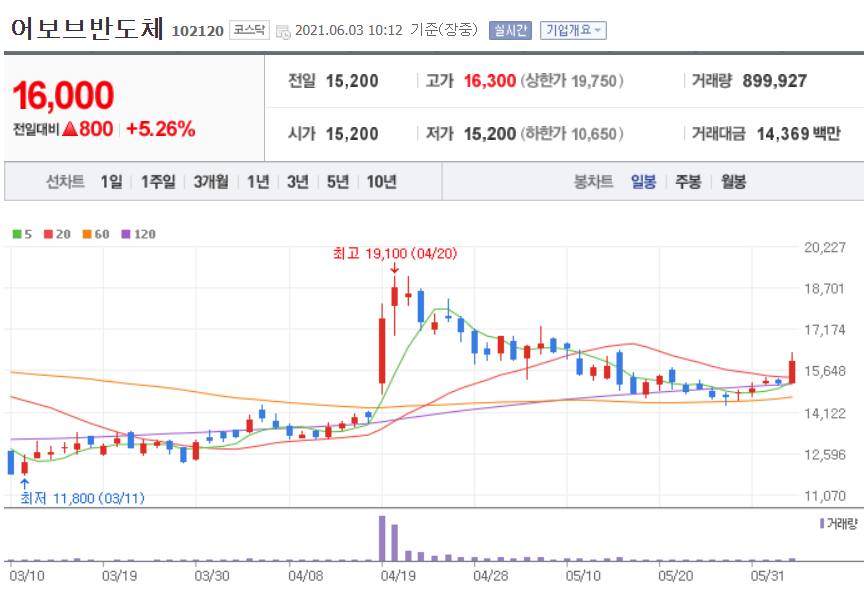Click the 봉차트 label in the chart bar
The width and height of the screenshot is (864, 595).
point(594,181)
